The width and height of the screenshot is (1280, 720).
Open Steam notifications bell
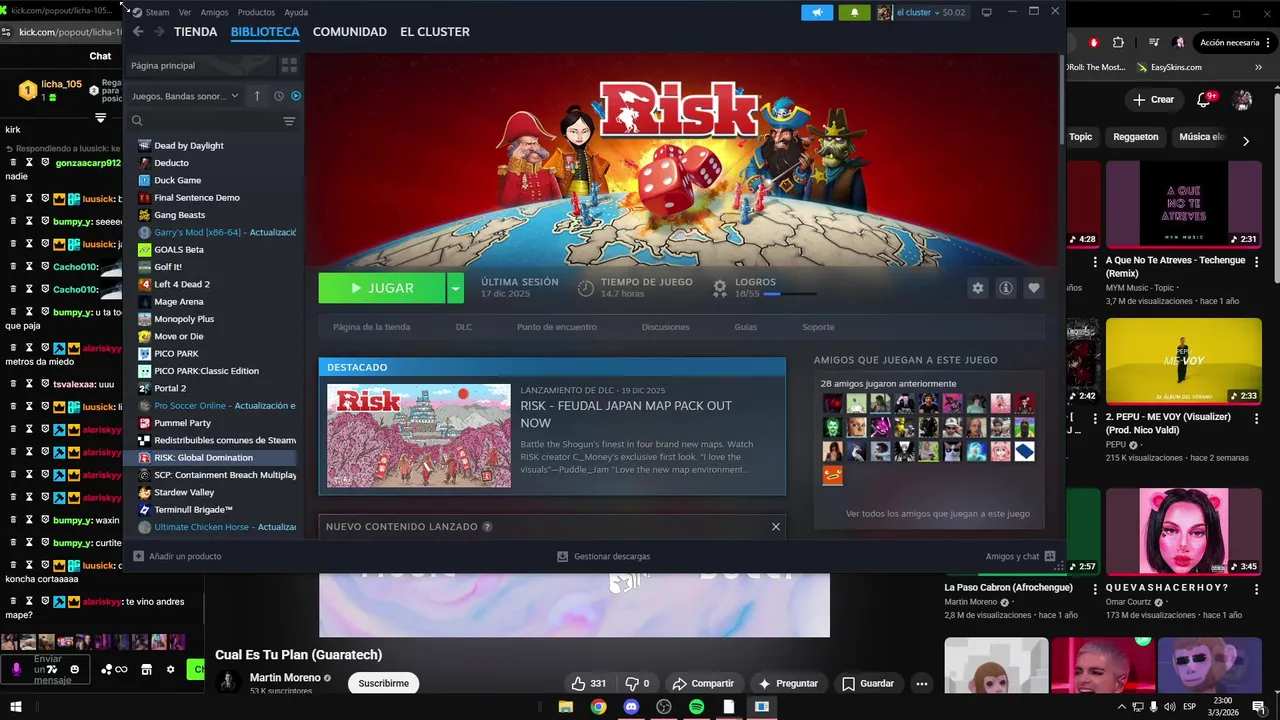tap(854, 13)
